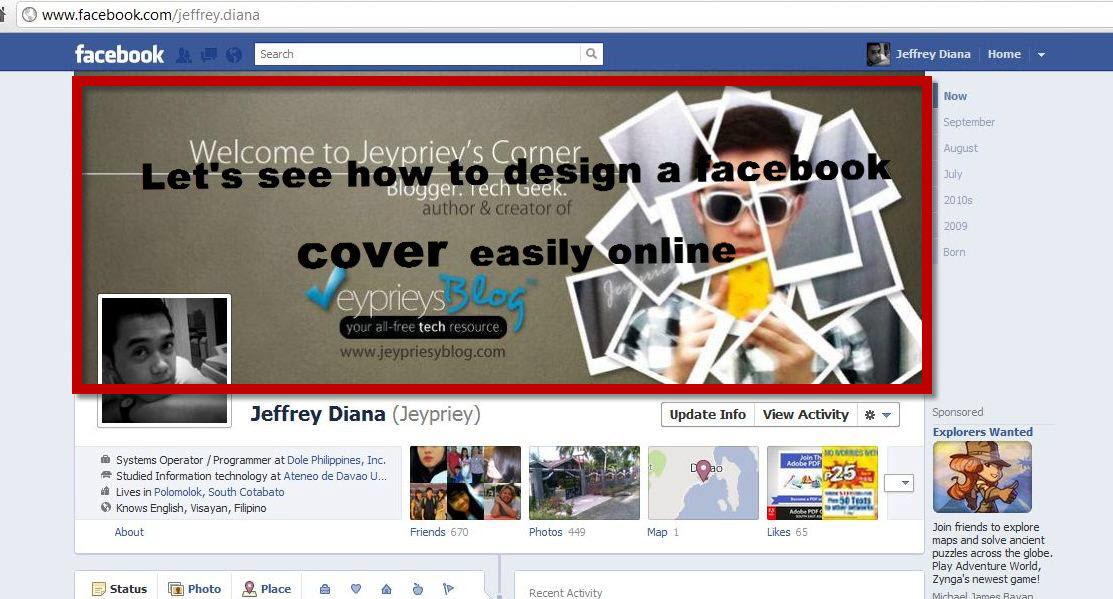Open the messages icon

[x=208, y=55]
